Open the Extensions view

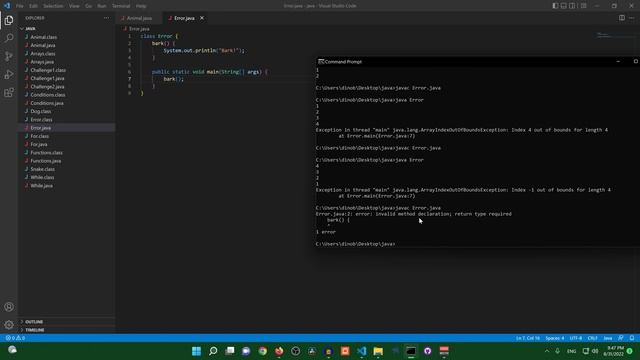[9, 93]
